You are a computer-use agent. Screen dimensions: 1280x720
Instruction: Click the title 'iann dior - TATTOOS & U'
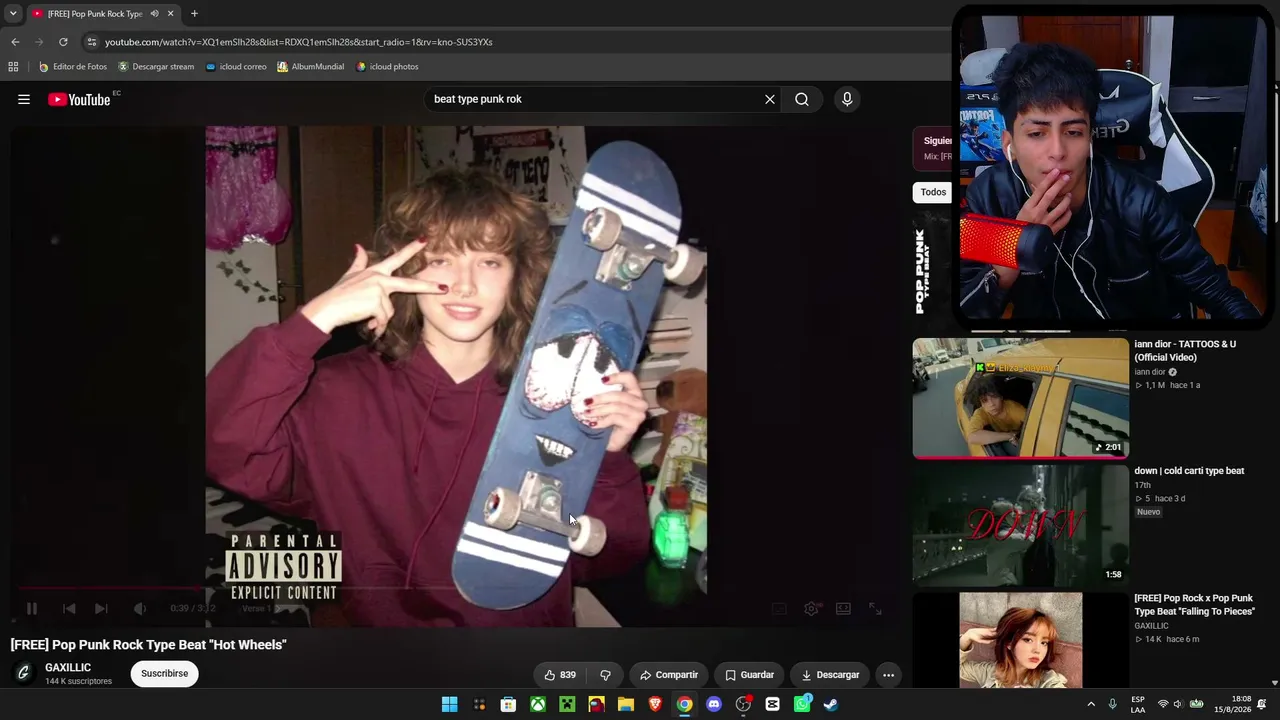click(x=1185, y=351)
